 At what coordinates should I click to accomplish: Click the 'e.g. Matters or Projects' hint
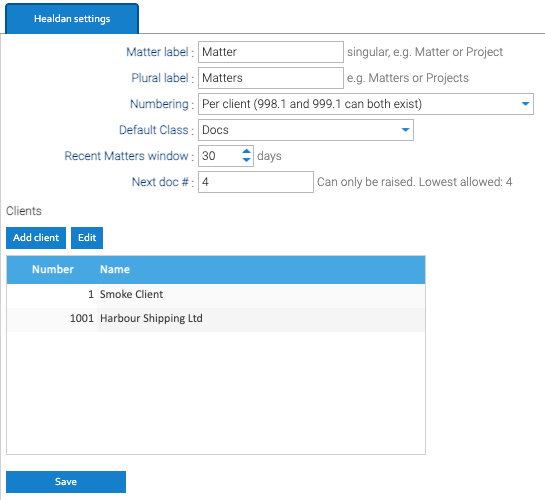click(408, 78)
